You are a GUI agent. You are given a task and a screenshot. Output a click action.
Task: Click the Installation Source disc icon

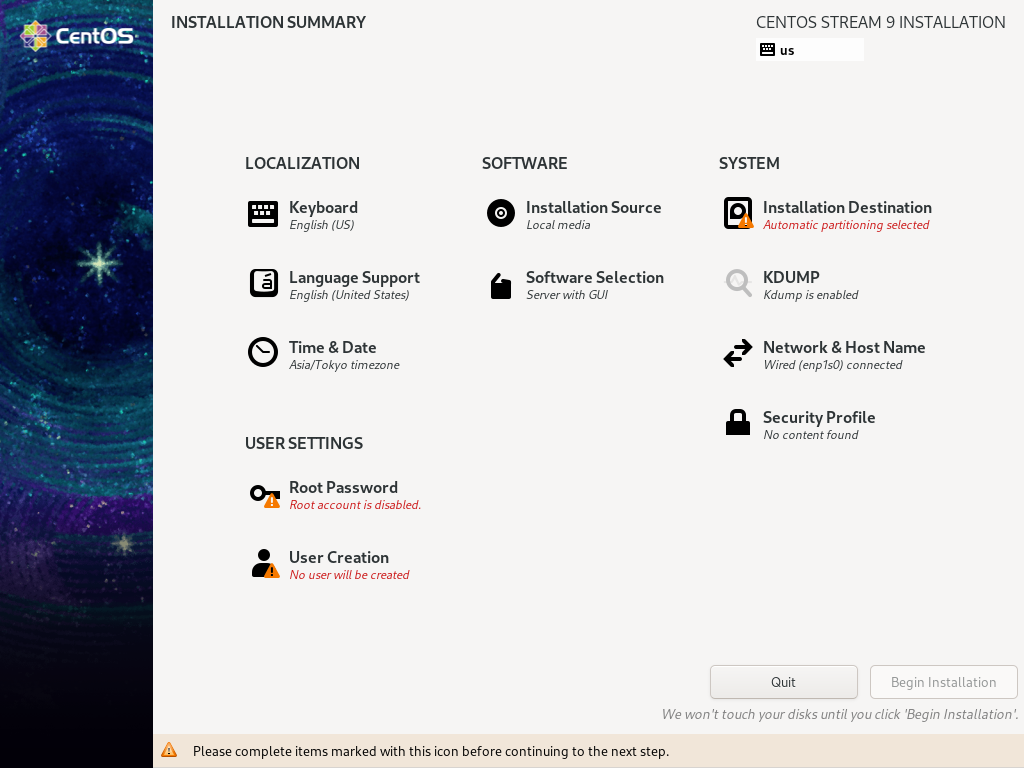pos(500,213)
